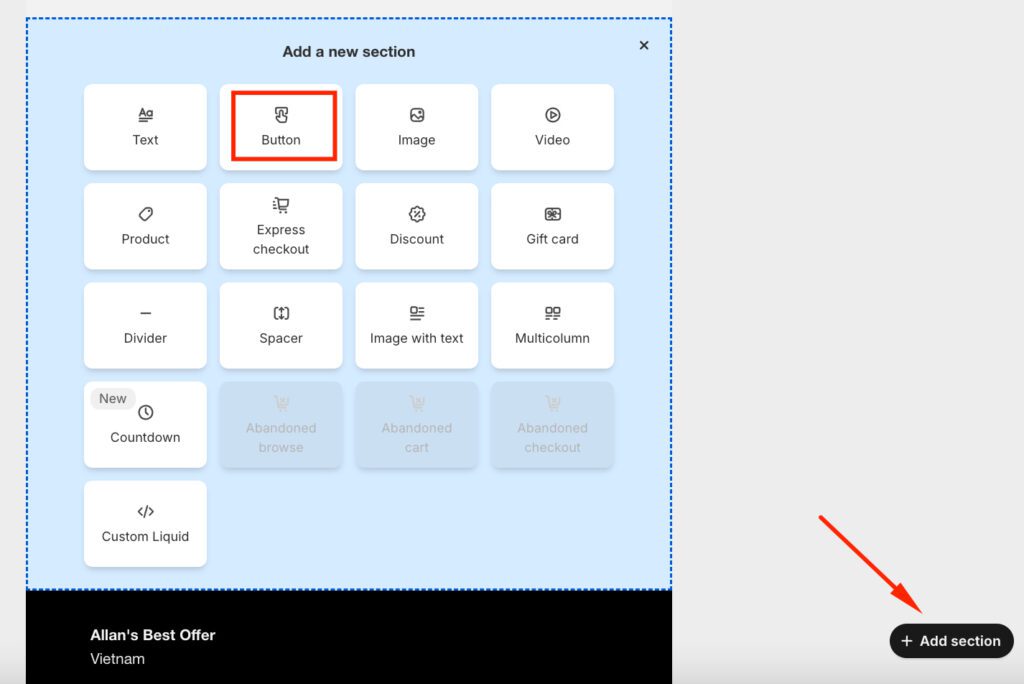Click the Abandoned cart tile
This screenshot has height=684, width=1024.
coord(416,424)
